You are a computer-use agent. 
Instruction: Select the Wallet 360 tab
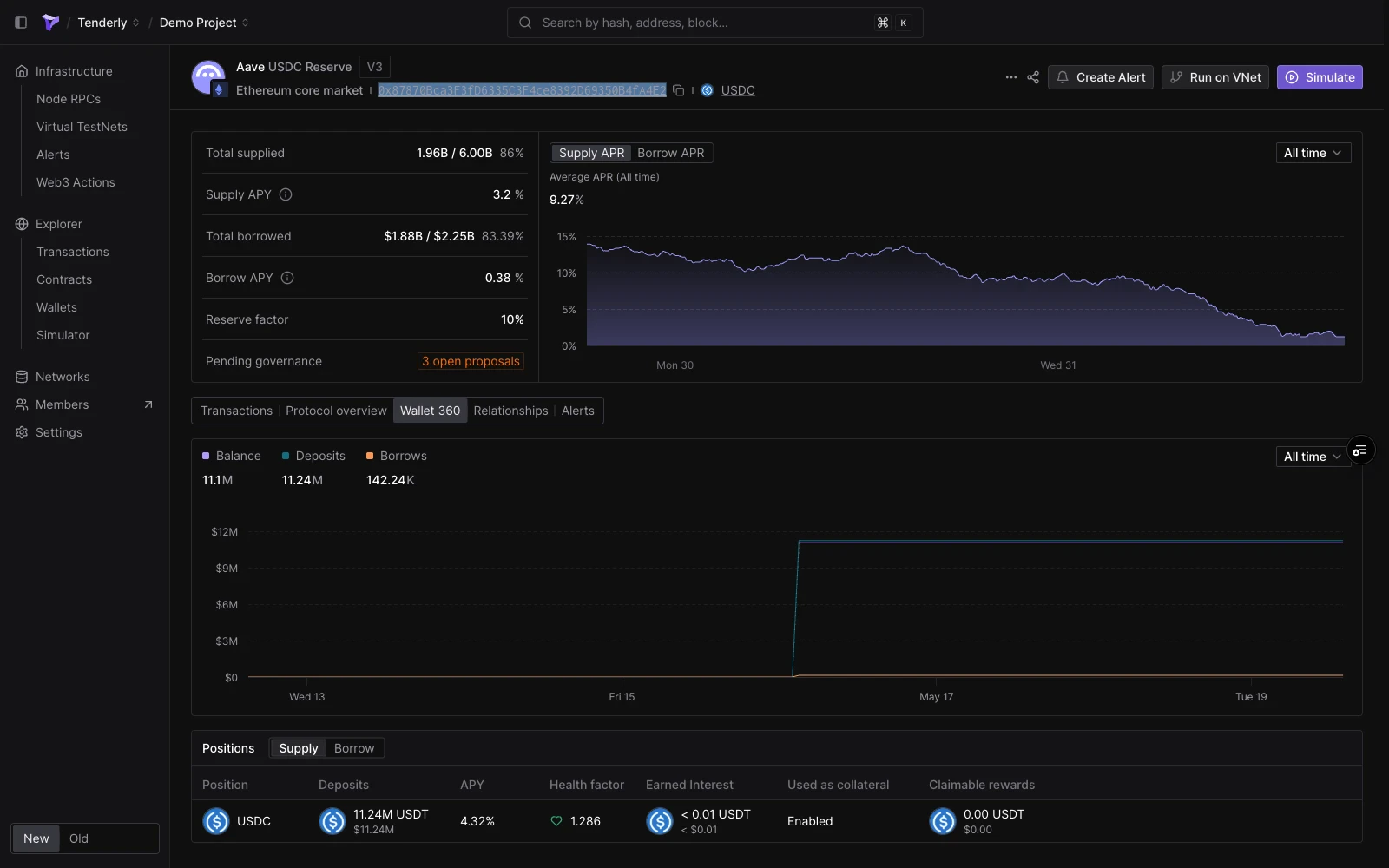430,411
